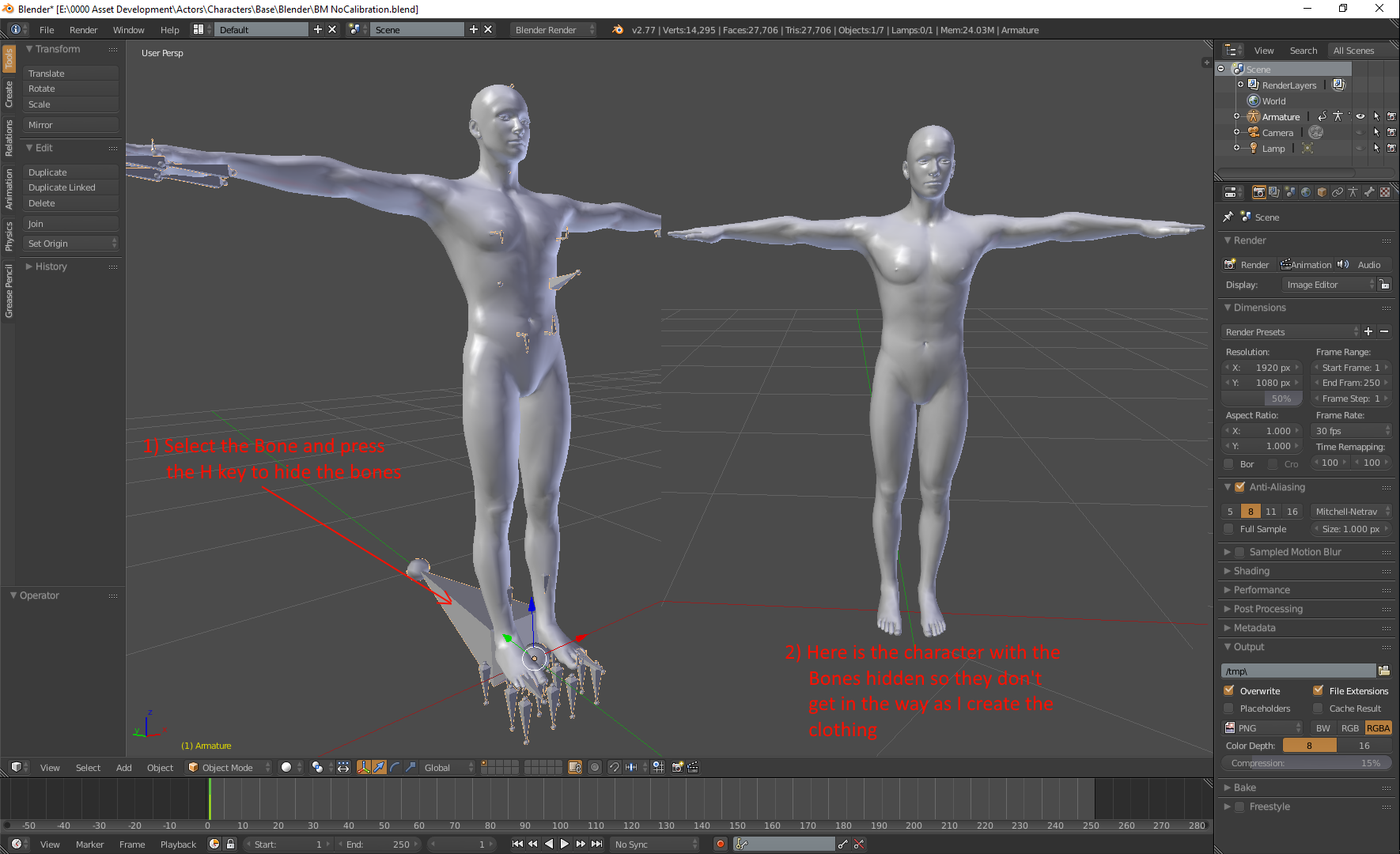Toggle Camera selectability arrow in outliner

pyautogui.click(x=1376, y=132)
